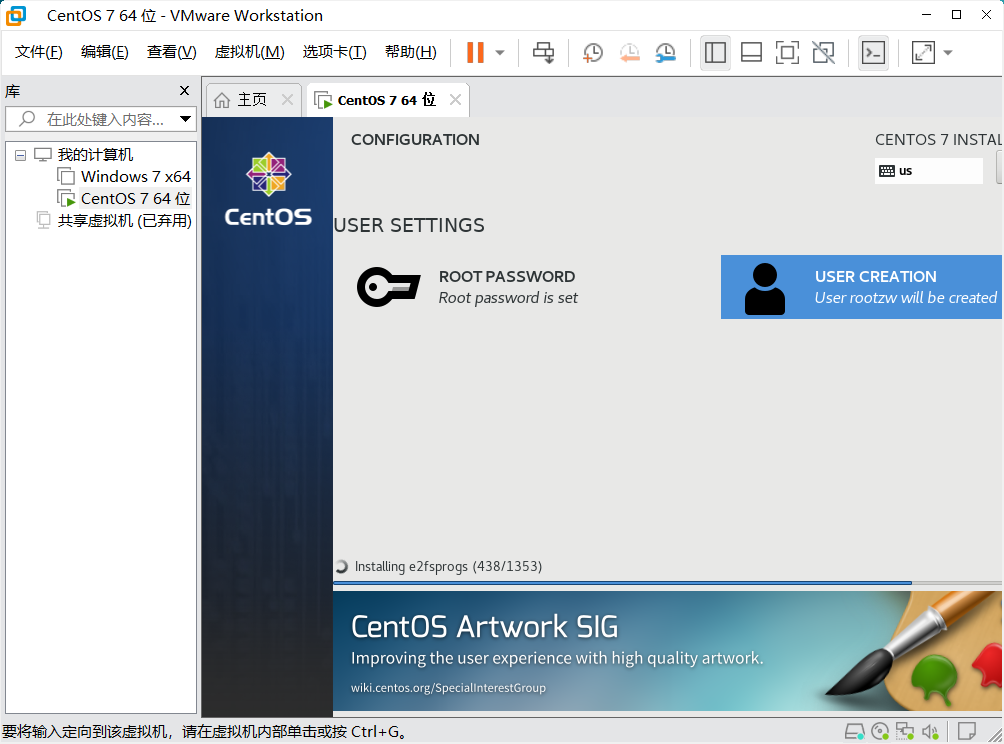Image resolution: width=1004 pixels, height=744 pixels.
Task: Toggle the thumbnail bar view
Action: coord(751,53)
